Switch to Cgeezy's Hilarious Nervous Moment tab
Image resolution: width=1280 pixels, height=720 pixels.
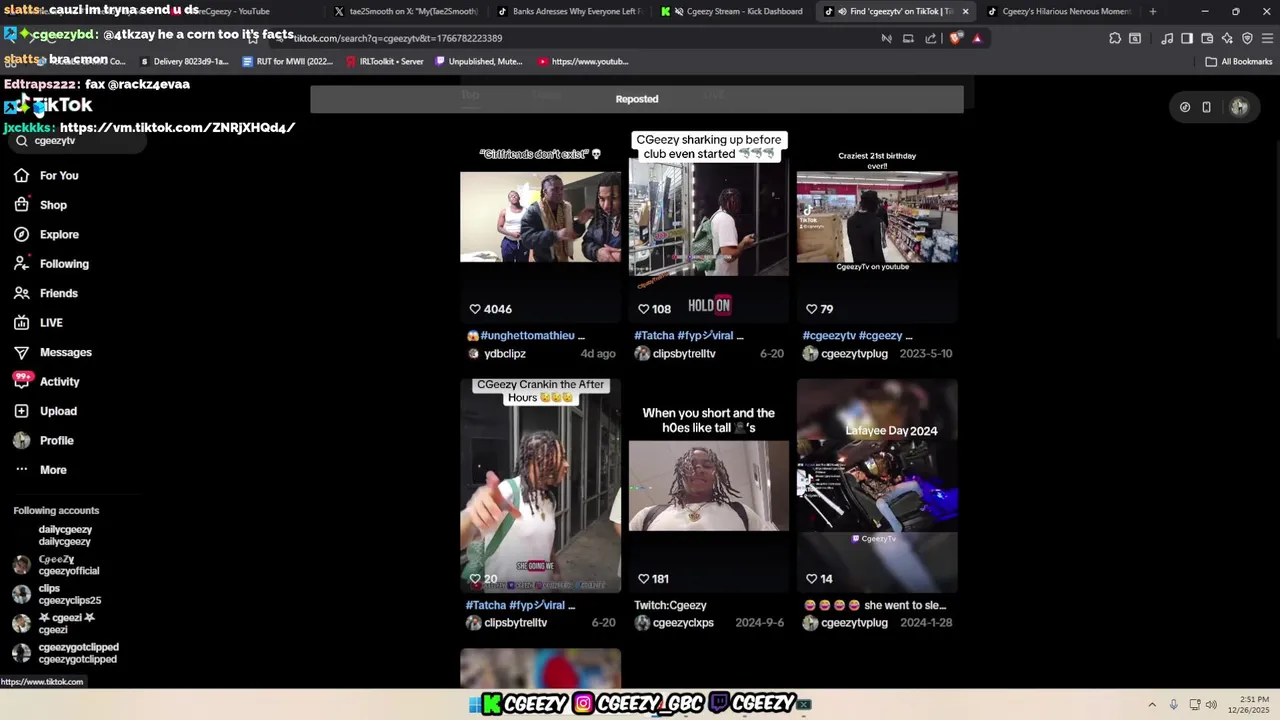(x=1058, y=11)
